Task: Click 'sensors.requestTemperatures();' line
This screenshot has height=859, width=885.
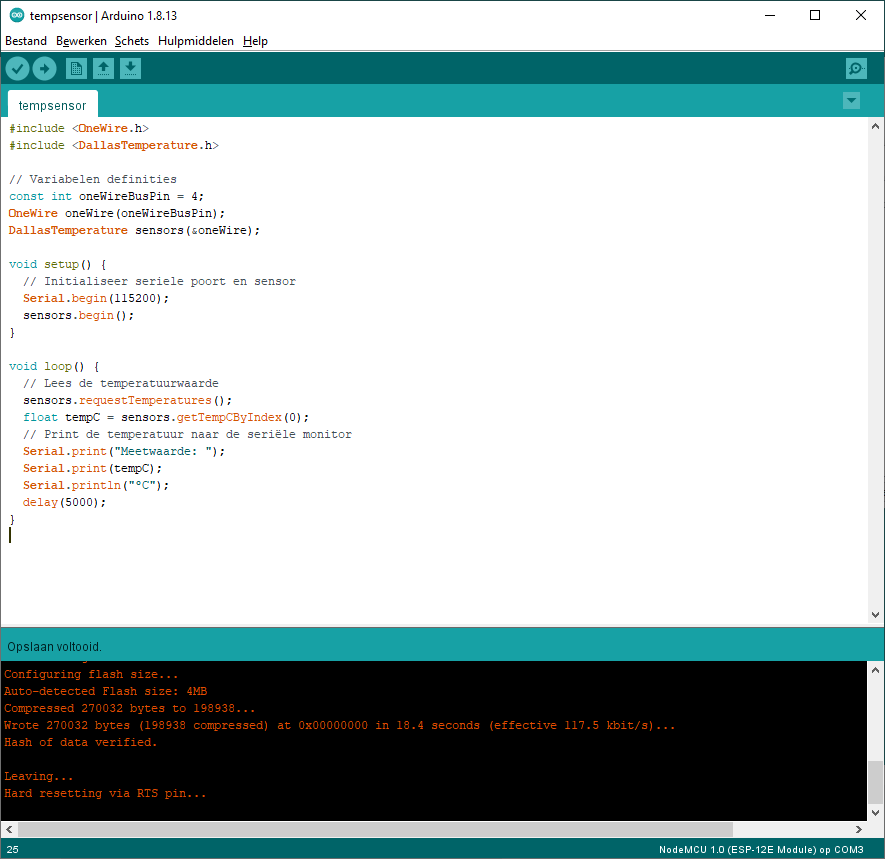Action: tap(128, 400)
